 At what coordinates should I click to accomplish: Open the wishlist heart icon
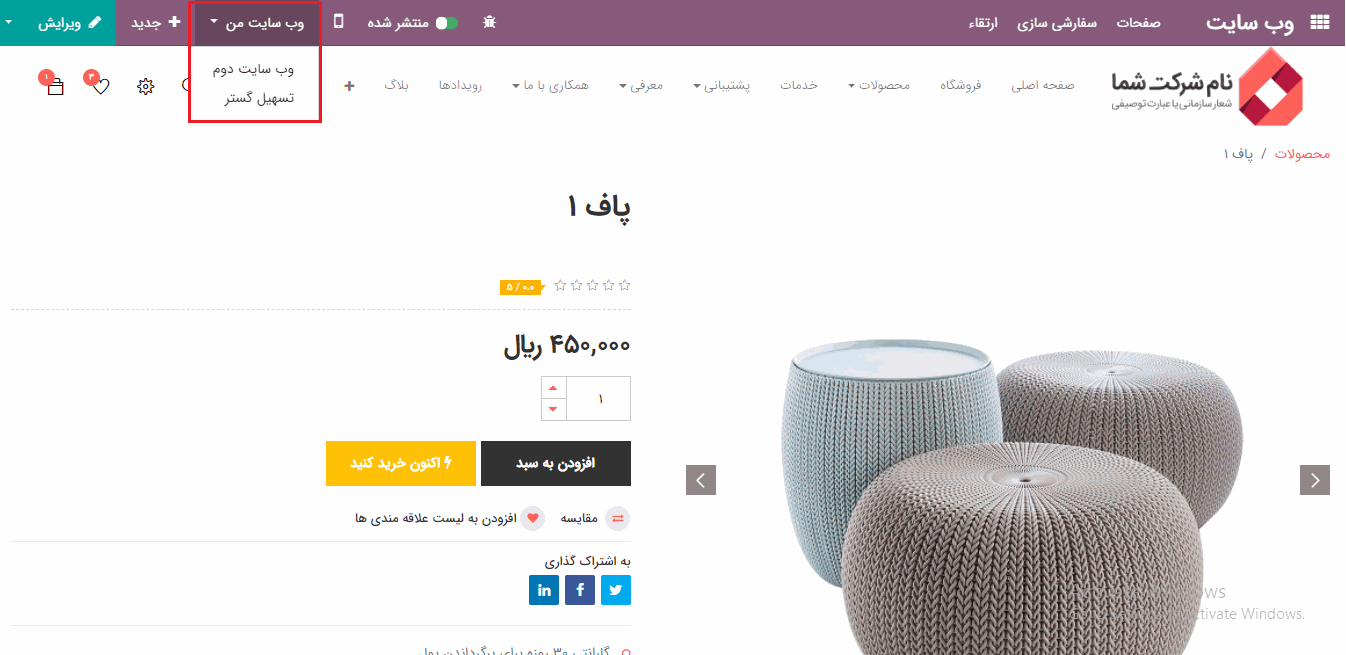(100, 86)
